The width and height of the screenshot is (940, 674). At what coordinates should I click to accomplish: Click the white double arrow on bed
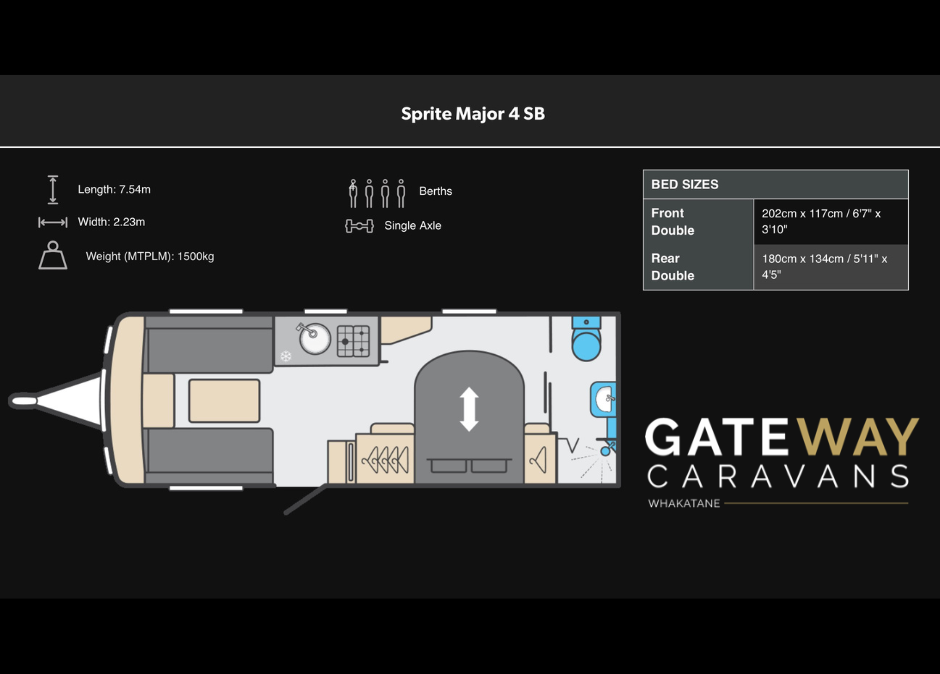coord(469,409)
